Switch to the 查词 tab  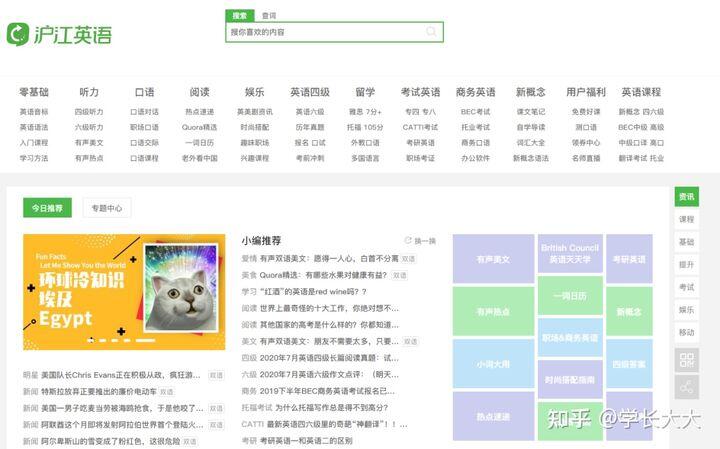pyautogui.click(x=269, y=16)
